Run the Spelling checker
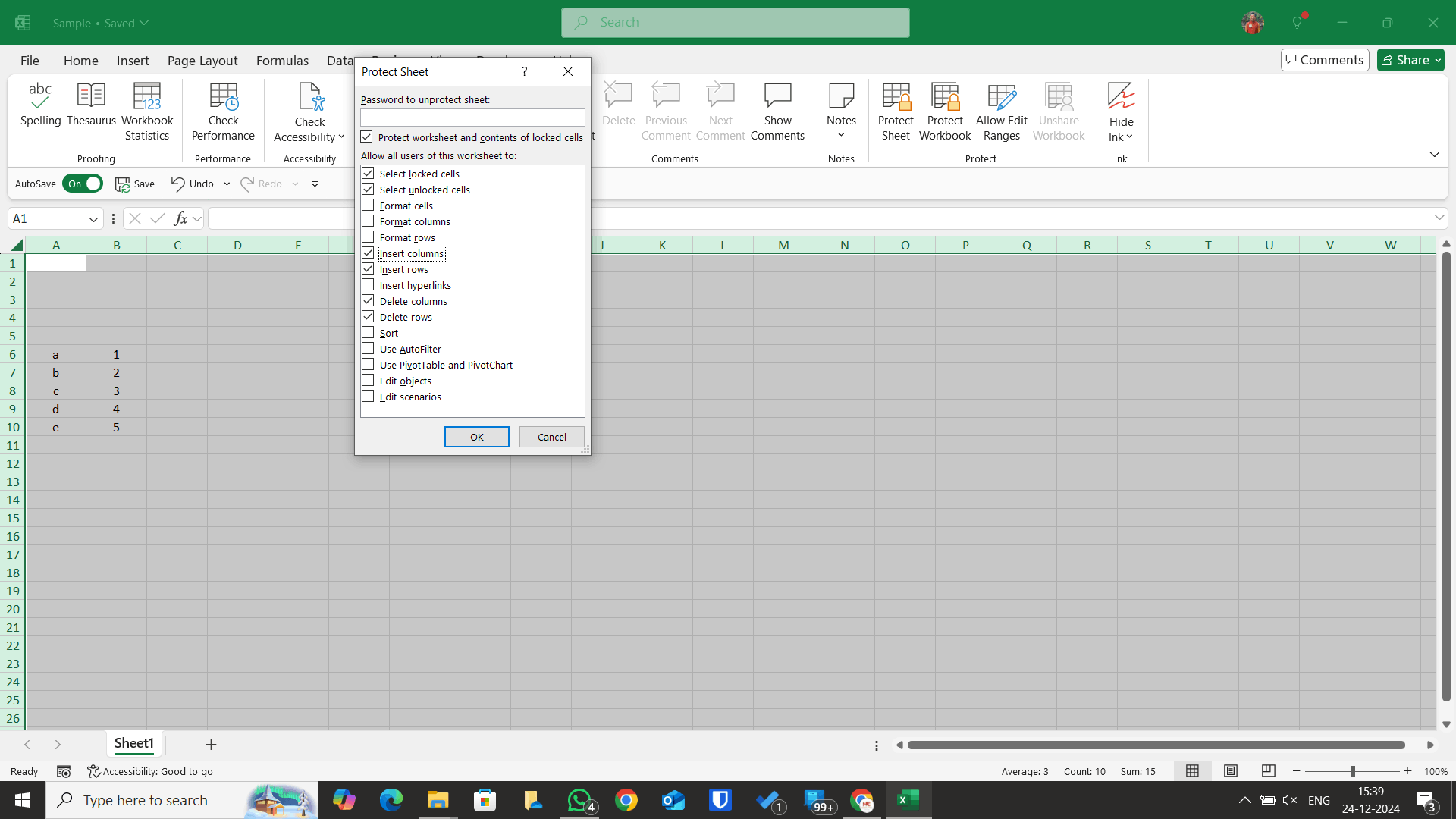Screen dimensions: 1456x819 coord(40,108)
